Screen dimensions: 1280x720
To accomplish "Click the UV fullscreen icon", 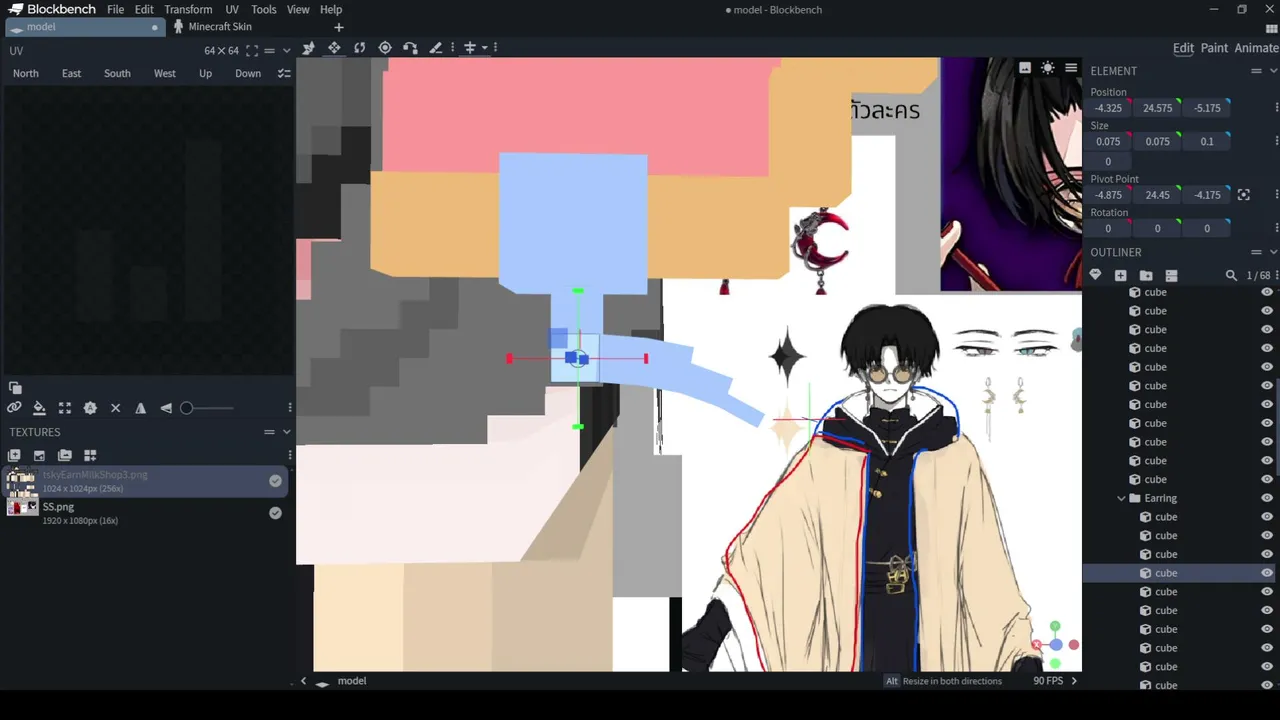I will click(251, 51).
